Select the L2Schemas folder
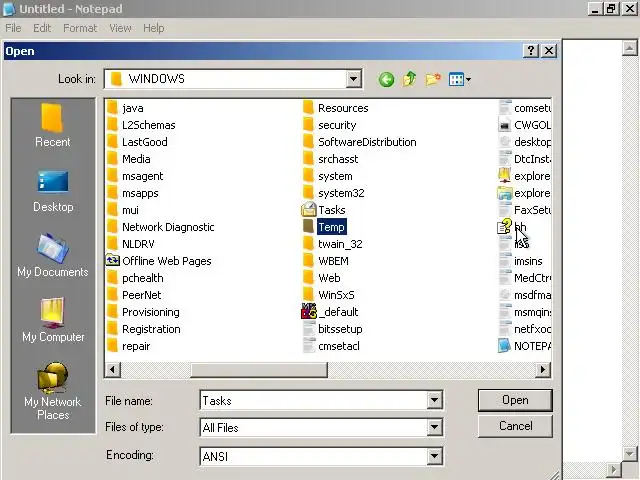640x480 pixels. (x=141, y=125)
